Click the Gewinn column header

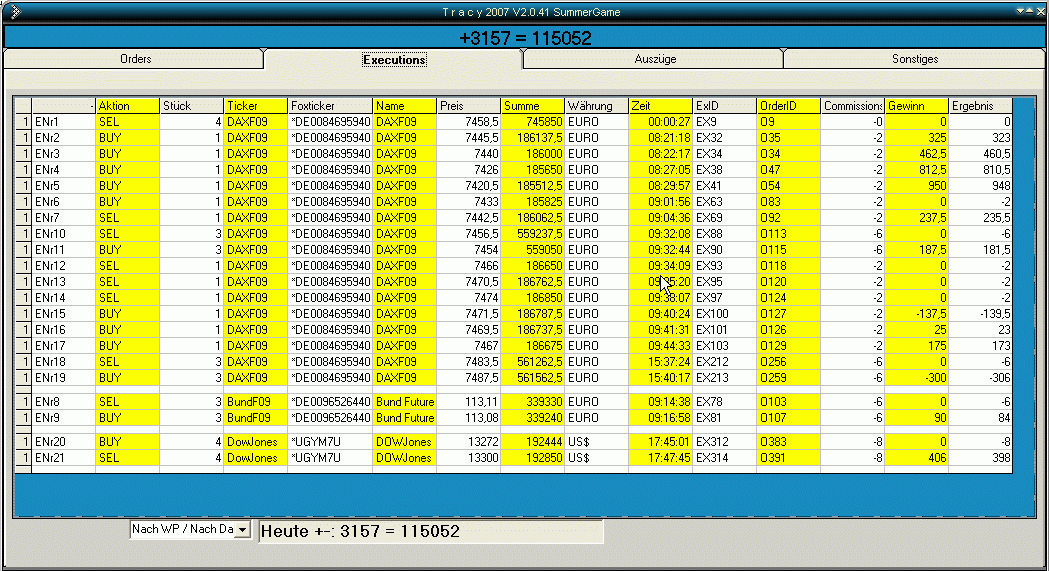(916, 106)
